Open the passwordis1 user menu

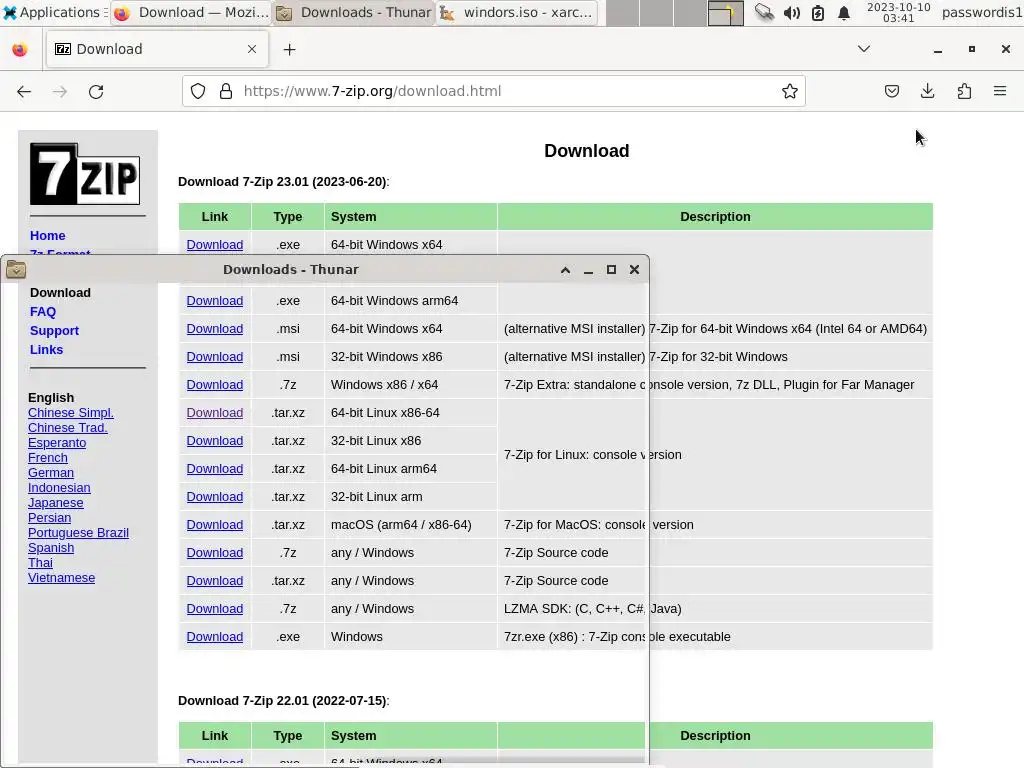[x=982, y=12]
